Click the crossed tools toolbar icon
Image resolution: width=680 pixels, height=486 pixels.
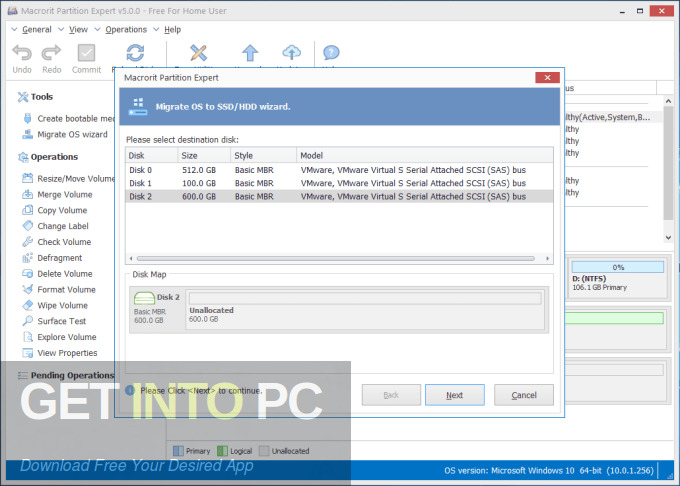[199, 53]
